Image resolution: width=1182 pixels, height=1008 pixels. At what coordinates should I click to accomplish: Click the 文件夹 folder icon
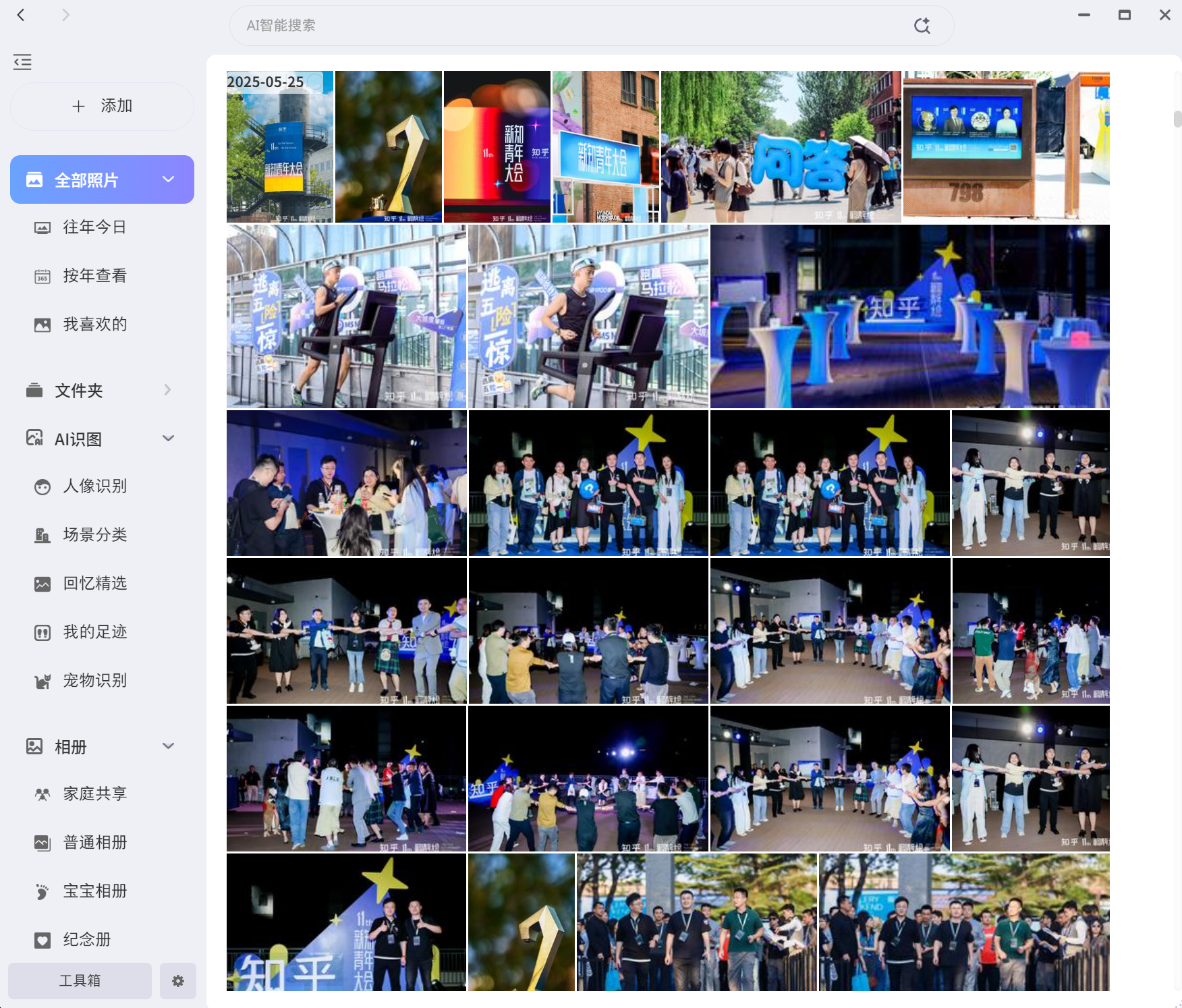point(34,390)
